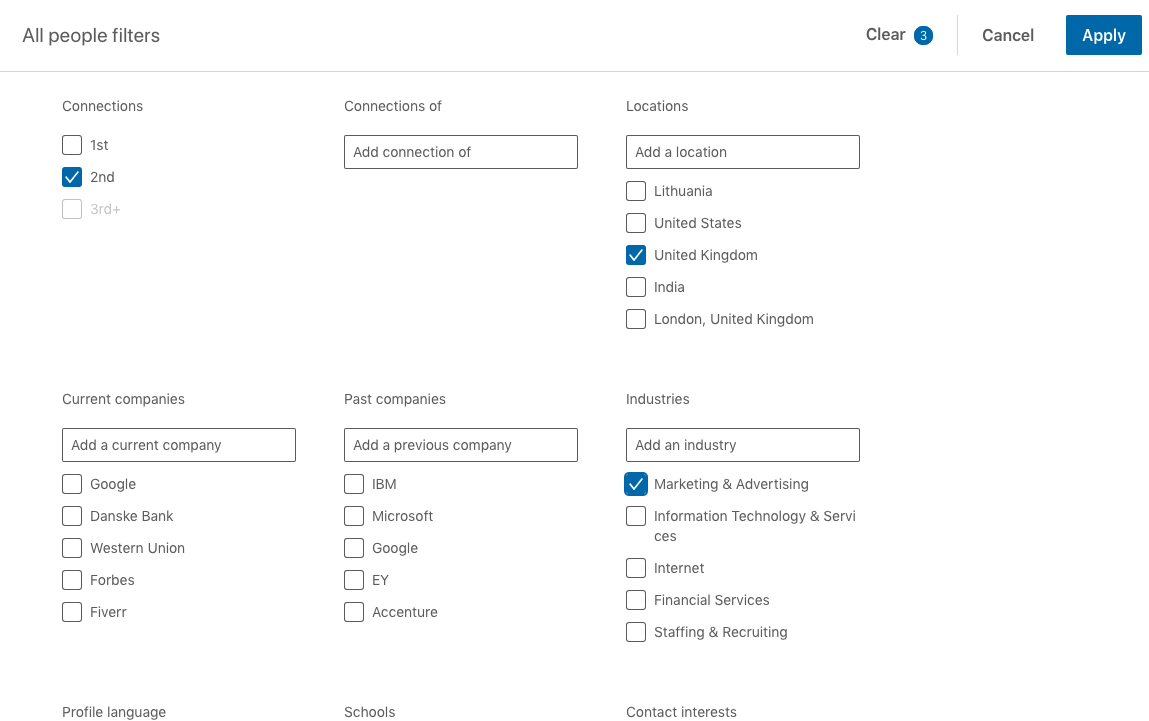Viewport: 1149px width, 721px height.
Task: Check Western Union current company
Action: [x=72, y=548]
